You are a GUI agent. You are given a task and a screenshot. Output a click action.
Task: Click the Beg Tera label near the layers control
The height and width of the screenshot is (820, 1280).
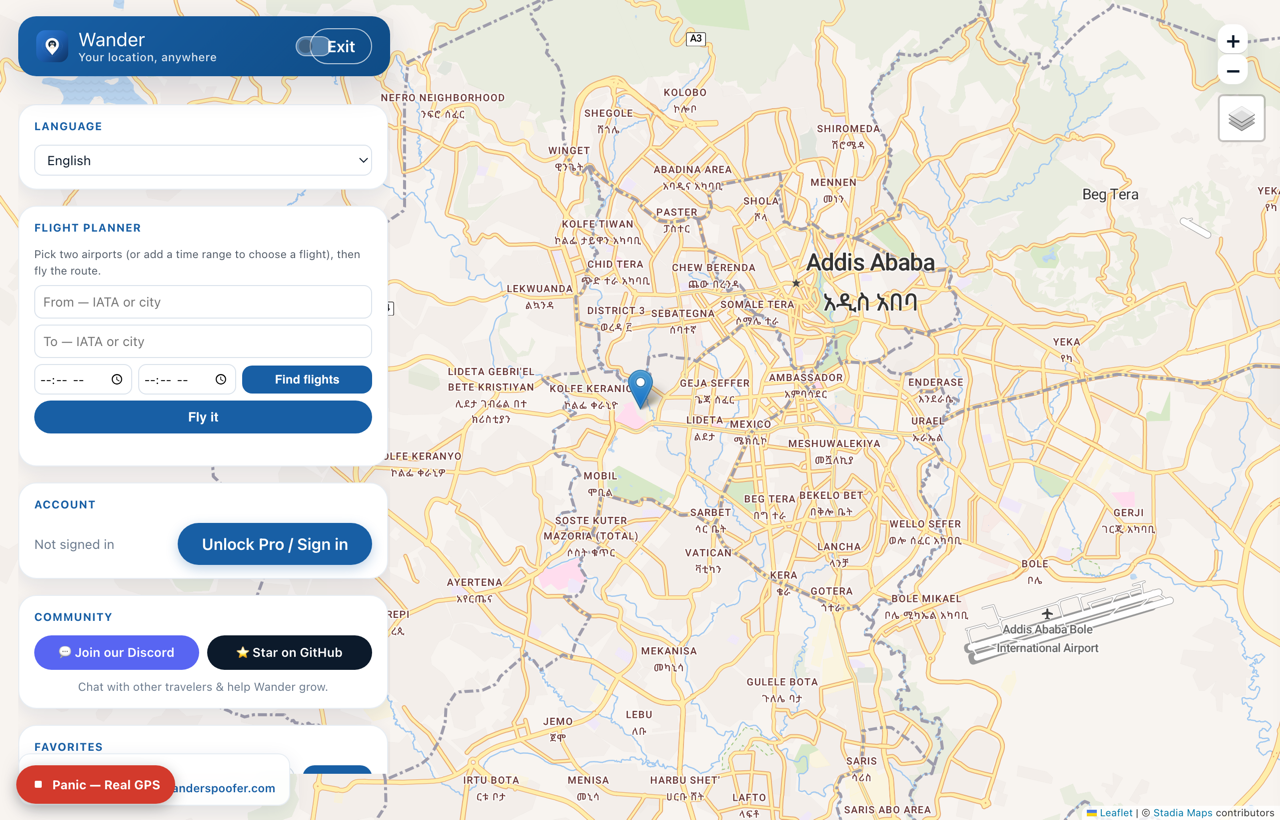click(1110, 194)
